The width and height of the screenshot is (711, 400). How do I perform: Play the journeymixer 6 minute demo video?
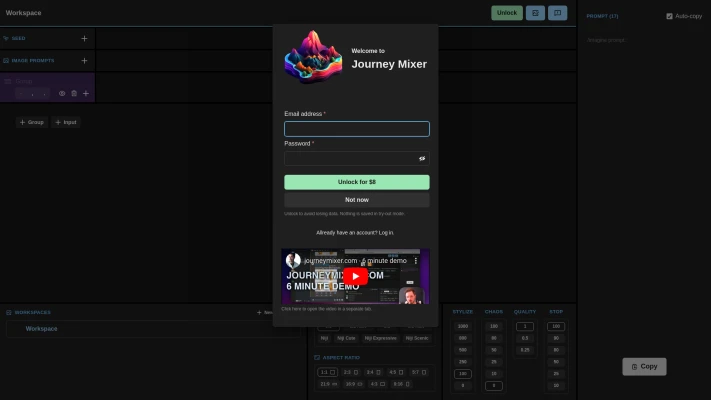[356, 276]
